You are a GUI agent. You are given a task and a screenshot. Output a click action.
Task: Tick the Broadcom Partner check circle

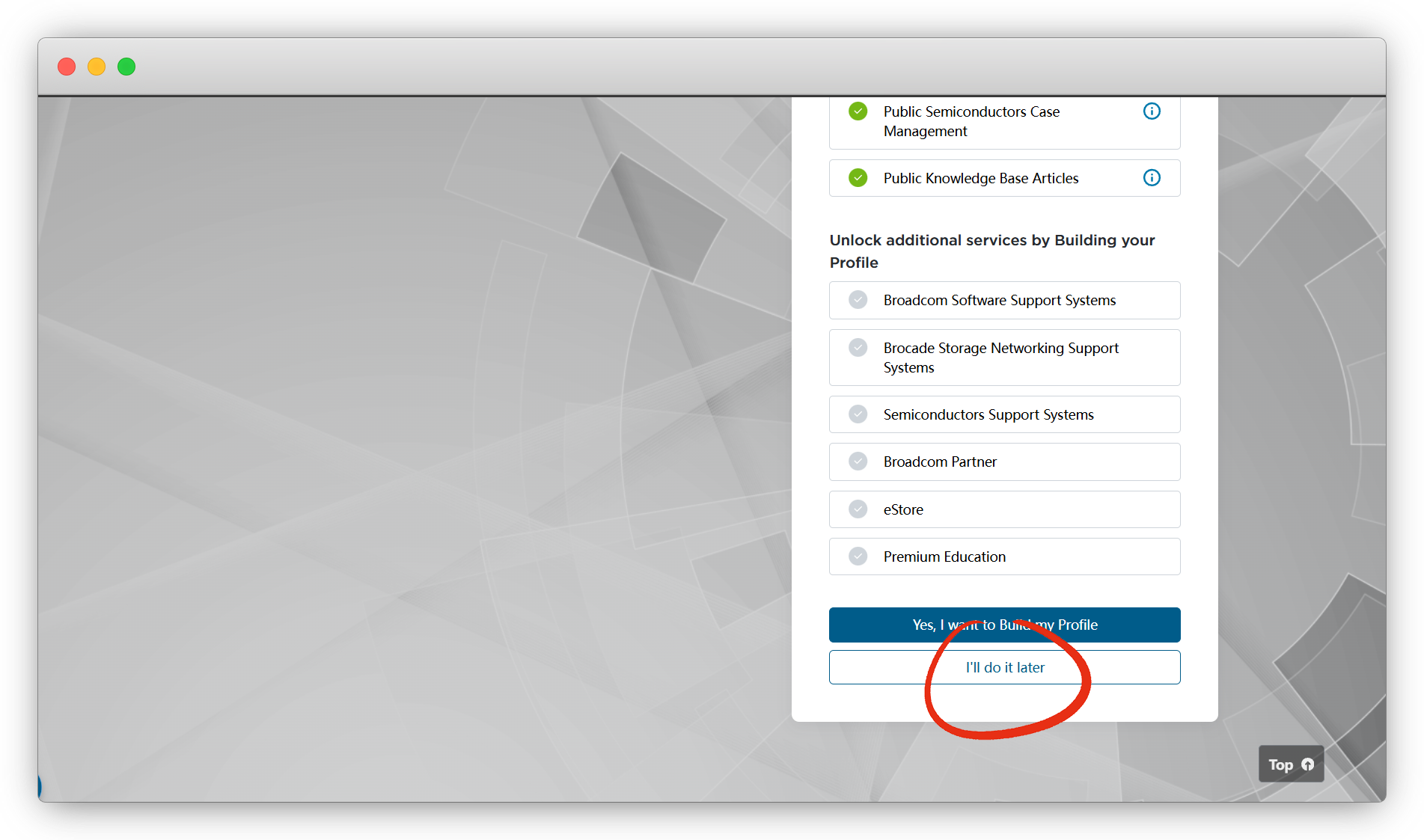click(x=858, y=462)
